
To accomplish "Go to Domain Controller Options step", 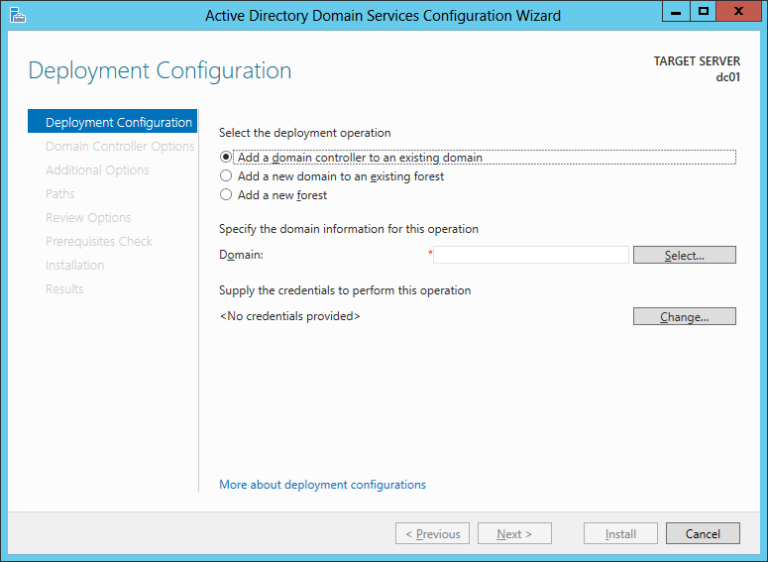I will [119, 147].
